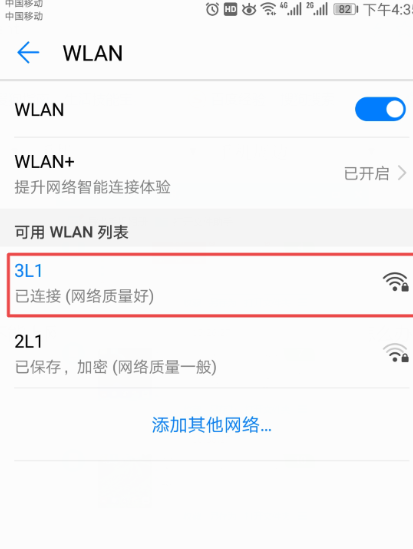Tap the 3L1 Wi-Fi signal lock icon
413x549 pixels.
[396, 282]
